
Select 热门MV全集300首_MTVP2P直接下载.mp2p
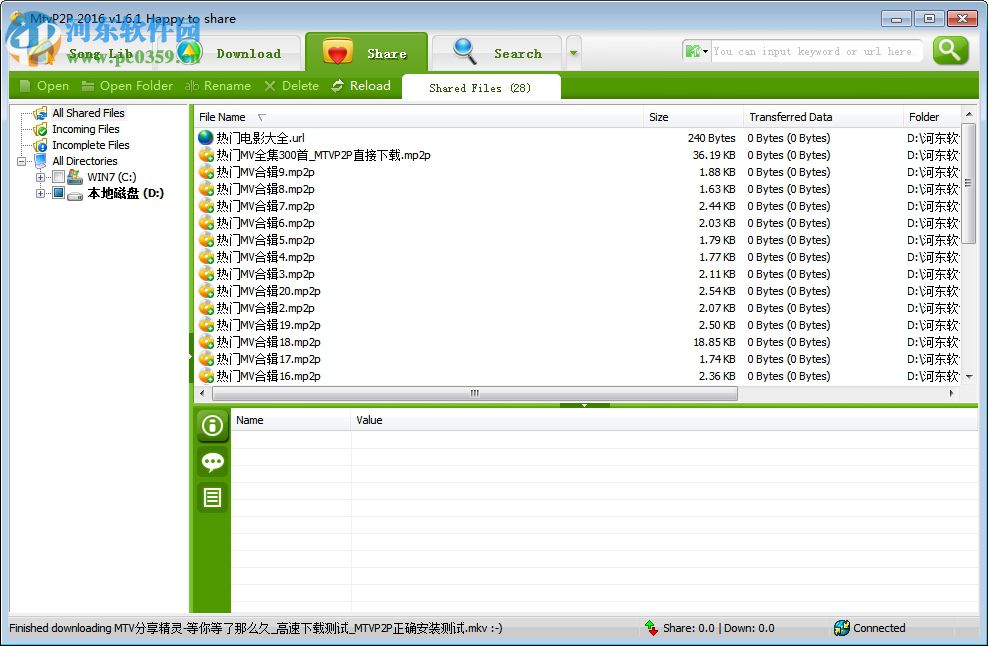(x=323, y=155)
